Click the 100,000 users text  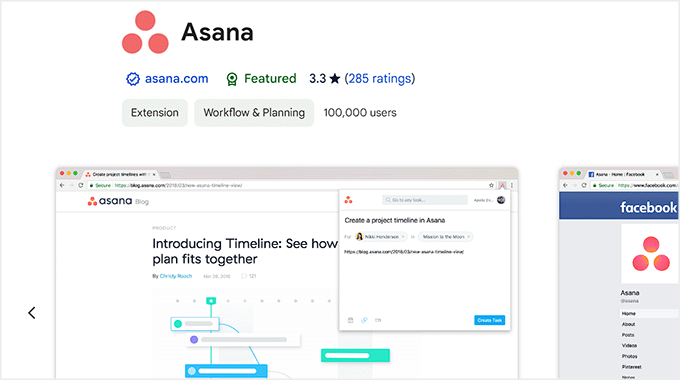[x=360, y=113]
